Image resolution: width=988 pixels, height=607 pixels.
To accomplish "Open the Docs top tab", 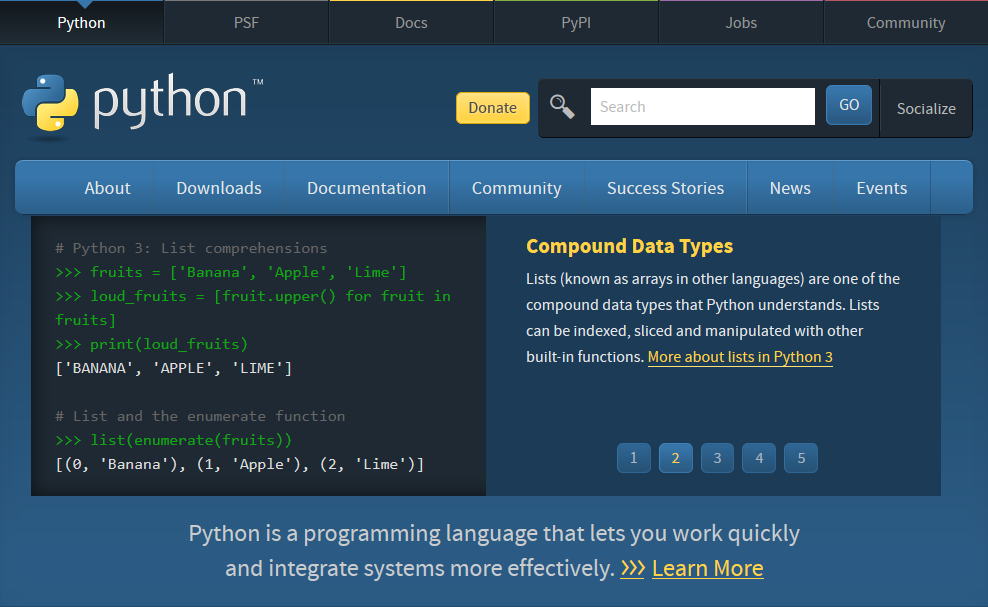I will point(411,23).
